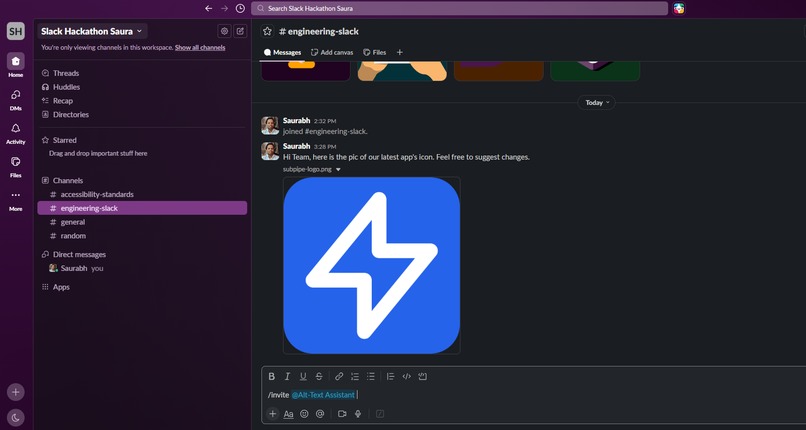Navigate back in history
This screenshot has width=806, height=430.
pyautogui.click(x=208, y=8)
